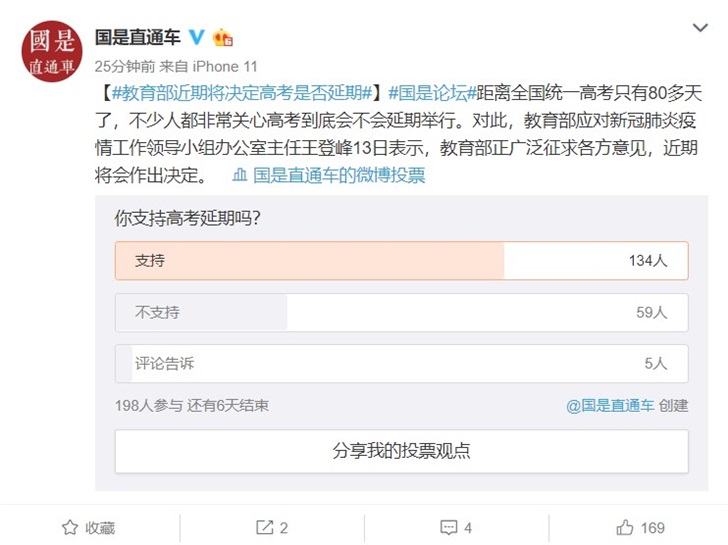Open comments with speech bubble icon
Image resolution: width=728 pixels, height=545 pixels.
click(x=455, y=527)
